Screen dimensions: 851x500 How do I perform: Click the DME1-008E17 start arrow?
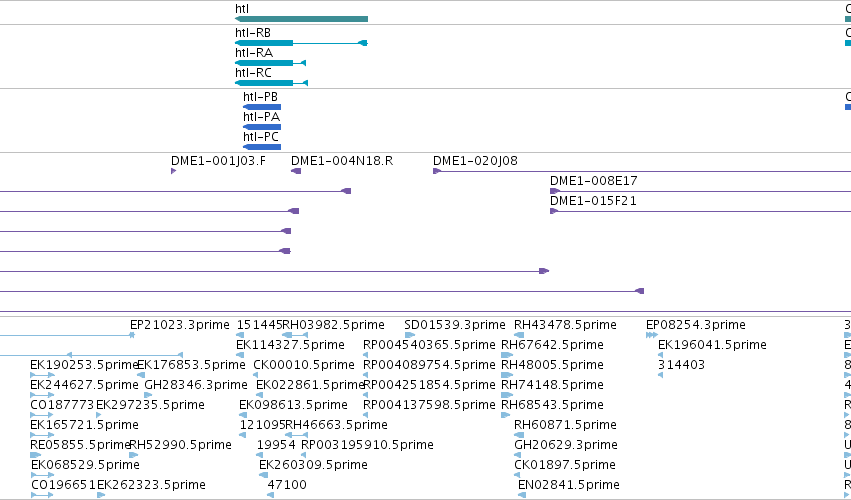[555, 191]
